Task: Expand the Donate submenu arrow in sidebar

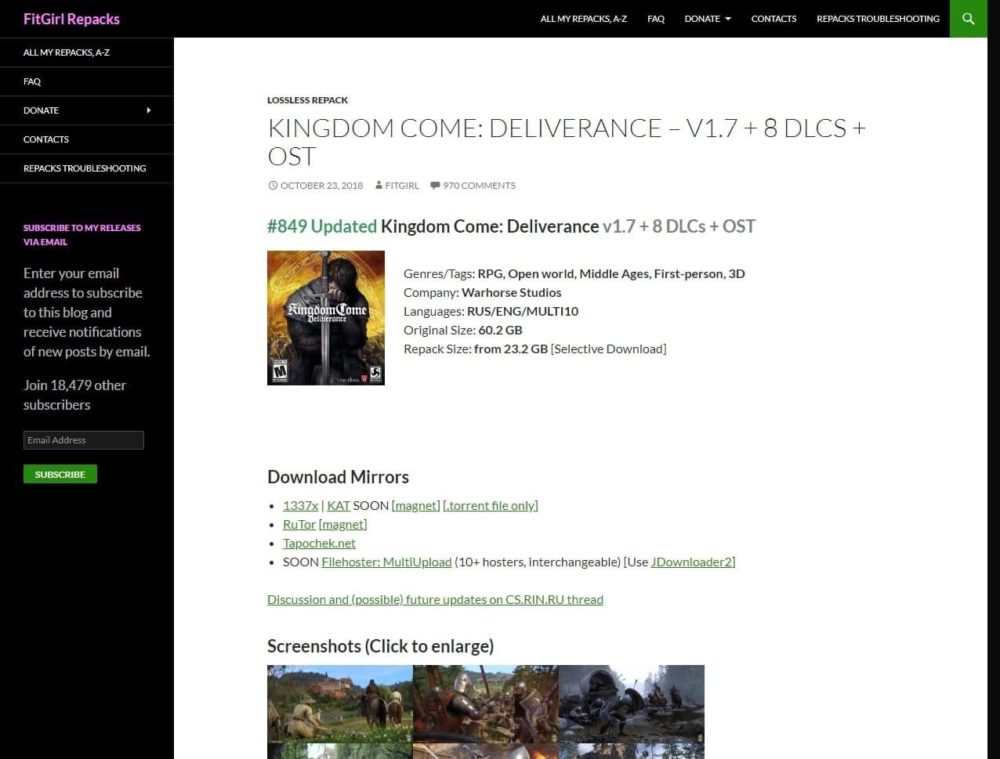Action: coord(149,110)
